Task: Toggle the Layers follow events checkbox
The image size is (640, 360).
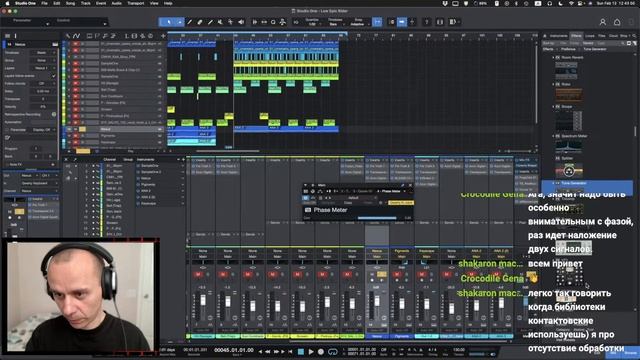Action: (53, 76)
